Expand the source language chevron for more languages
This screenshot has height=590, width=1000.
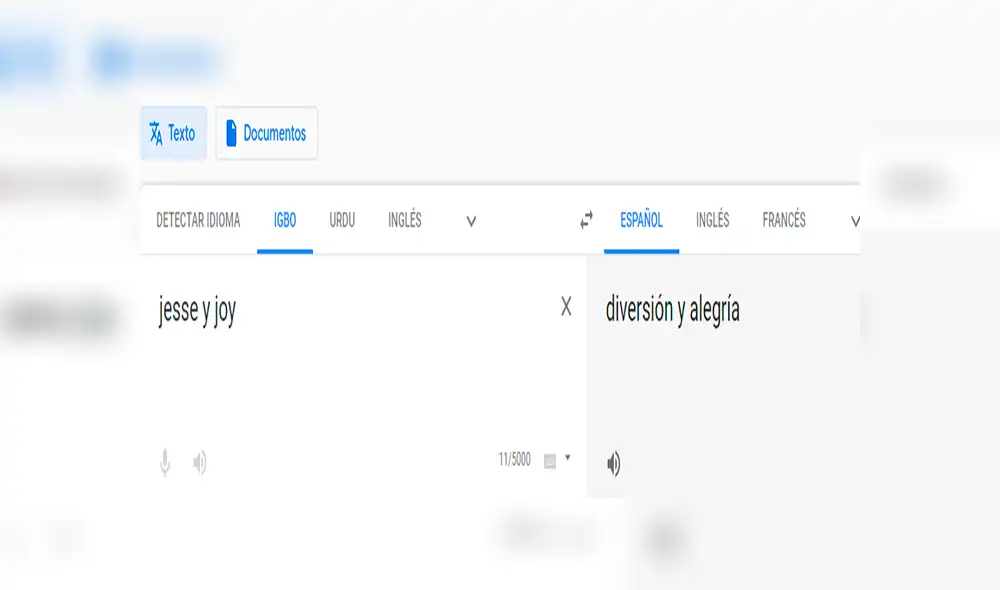tap(469, 222)
